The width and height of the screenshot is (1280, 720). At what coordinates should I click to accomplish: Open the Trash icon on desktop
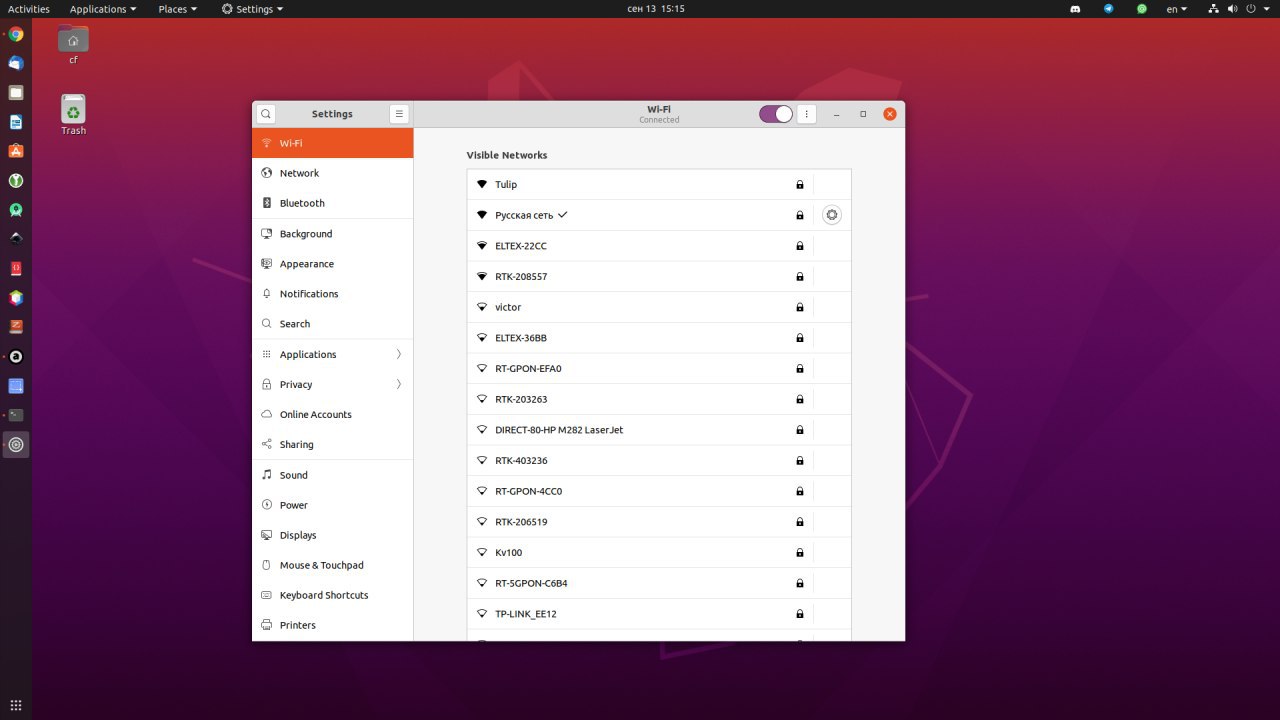pos(73,115)
